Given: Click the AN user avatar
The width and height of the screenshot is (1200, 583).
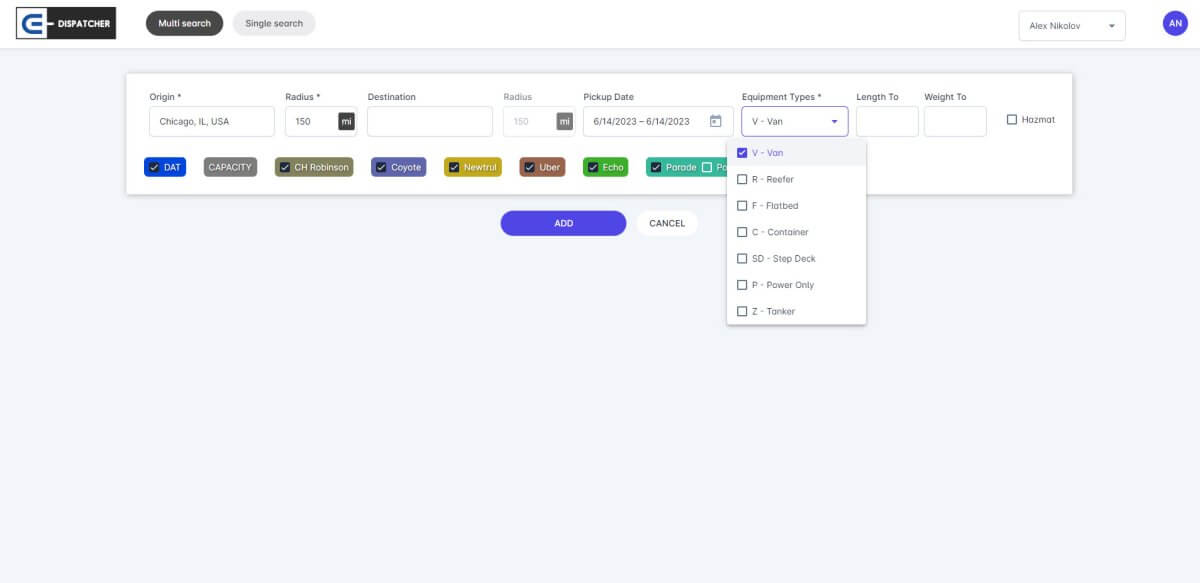Looking at the screenshot, I should 1175,24.
